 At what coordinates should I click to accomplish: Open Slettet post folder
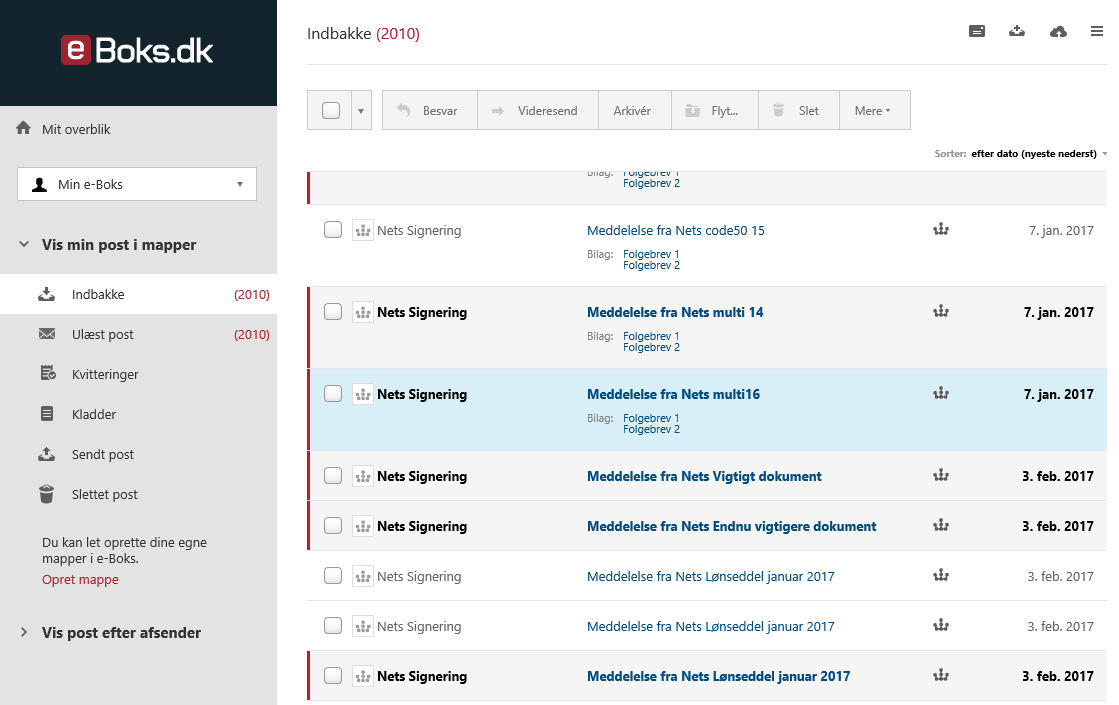pos(138,494)
